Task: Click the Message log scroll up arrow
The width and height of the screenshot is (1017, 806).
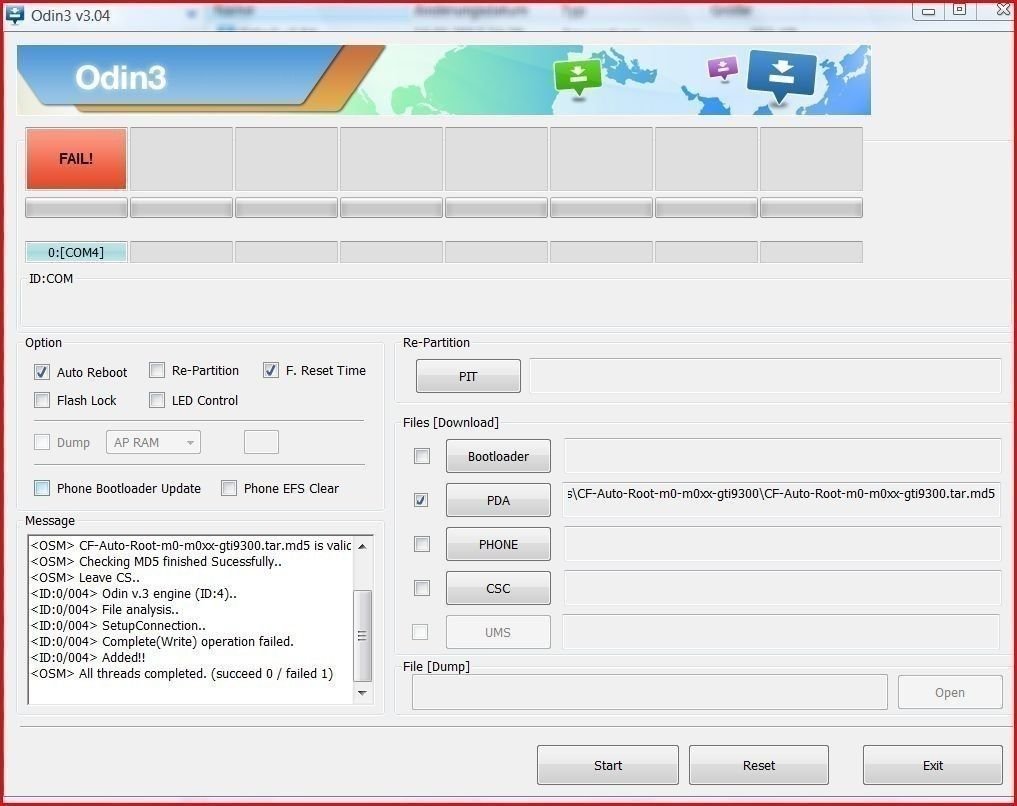Action: pyautogui.click(x=363, y=547)
